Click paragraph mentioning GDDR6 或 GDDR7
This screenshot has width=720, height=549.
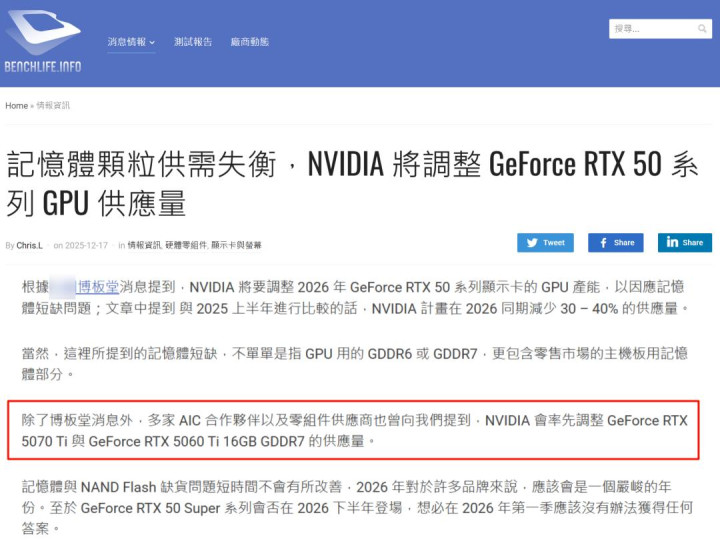(354, 364)
